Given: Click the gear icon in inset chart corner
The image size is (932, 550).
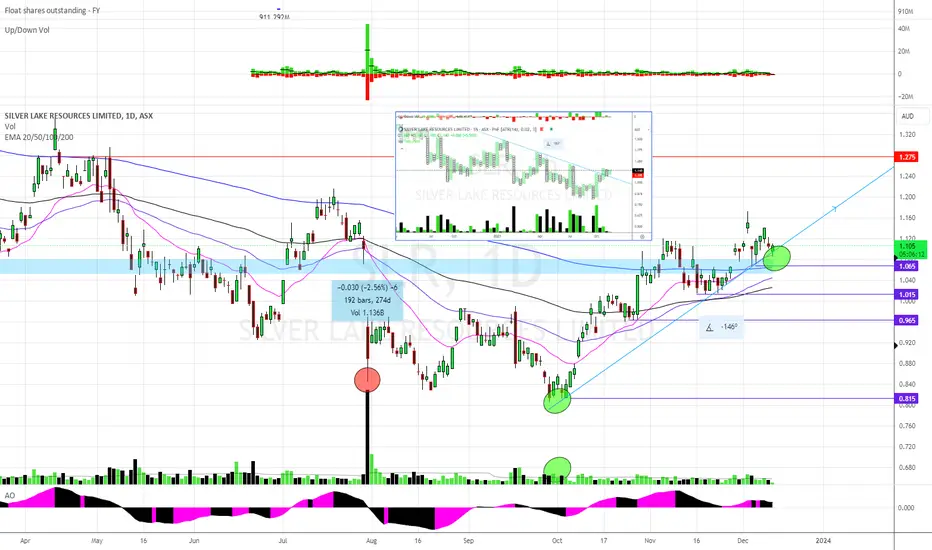Looking at the screenshot, I should (643, 236).
